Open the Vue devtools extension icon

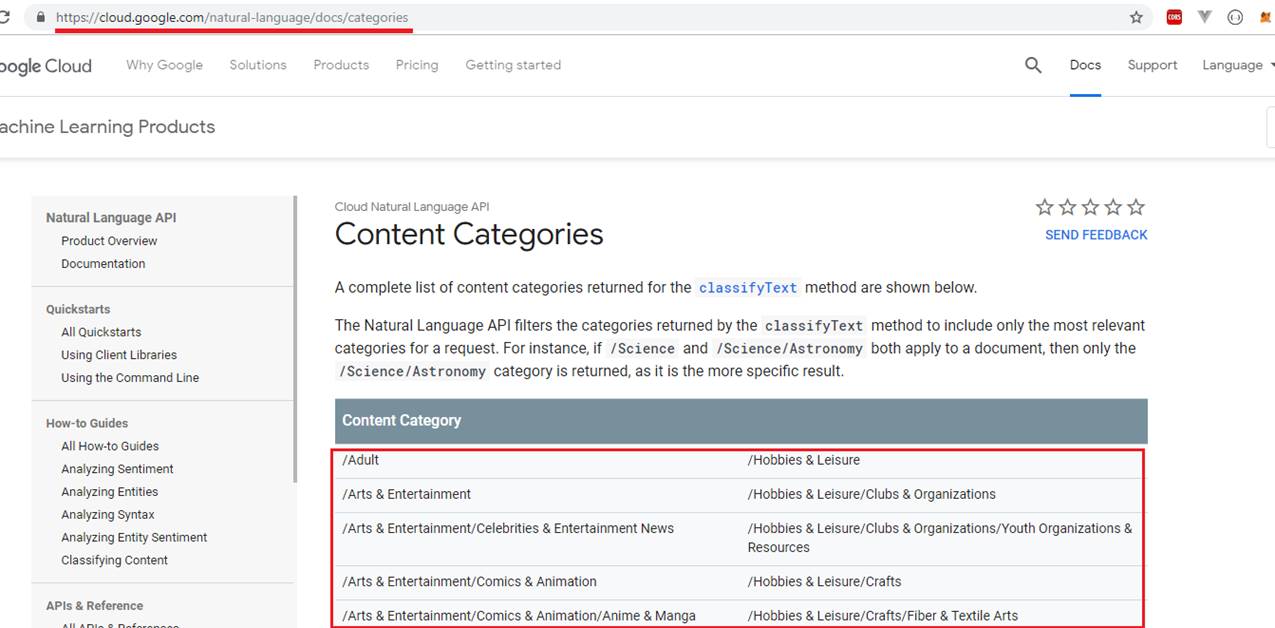(x=1205, y=17)
